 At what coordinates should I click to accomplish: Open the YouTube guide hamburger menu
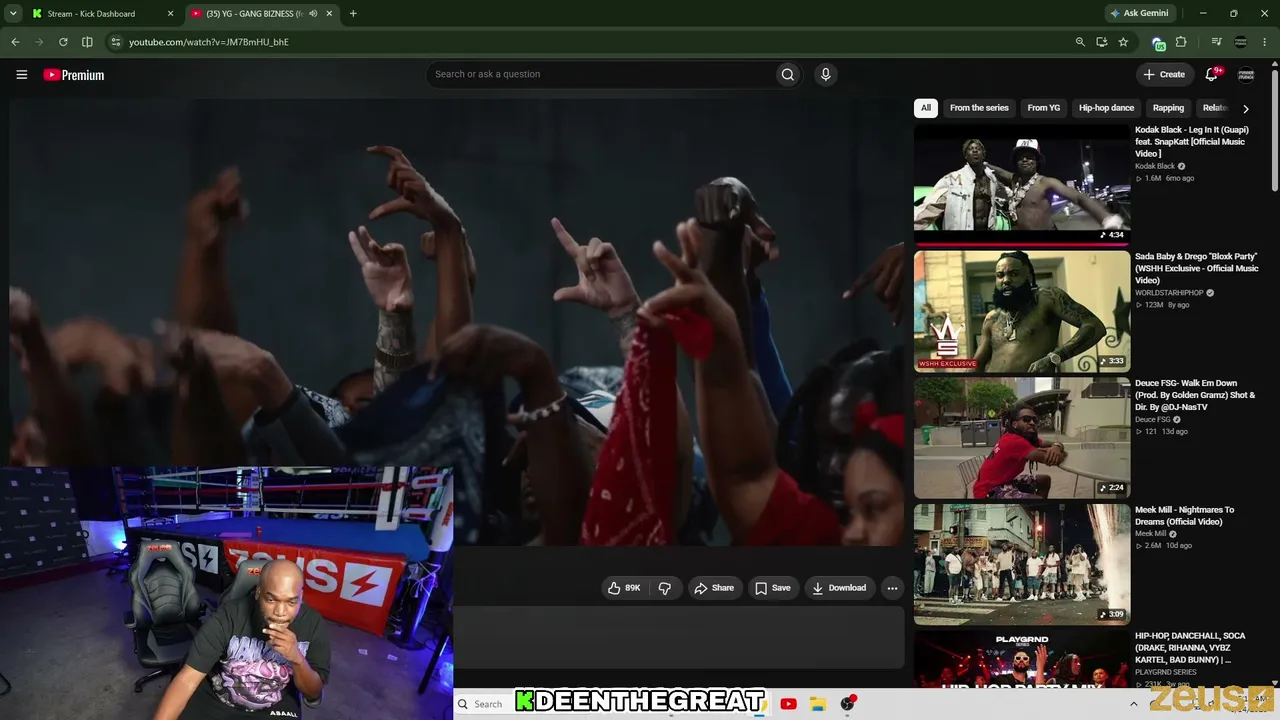pos(21,75)
